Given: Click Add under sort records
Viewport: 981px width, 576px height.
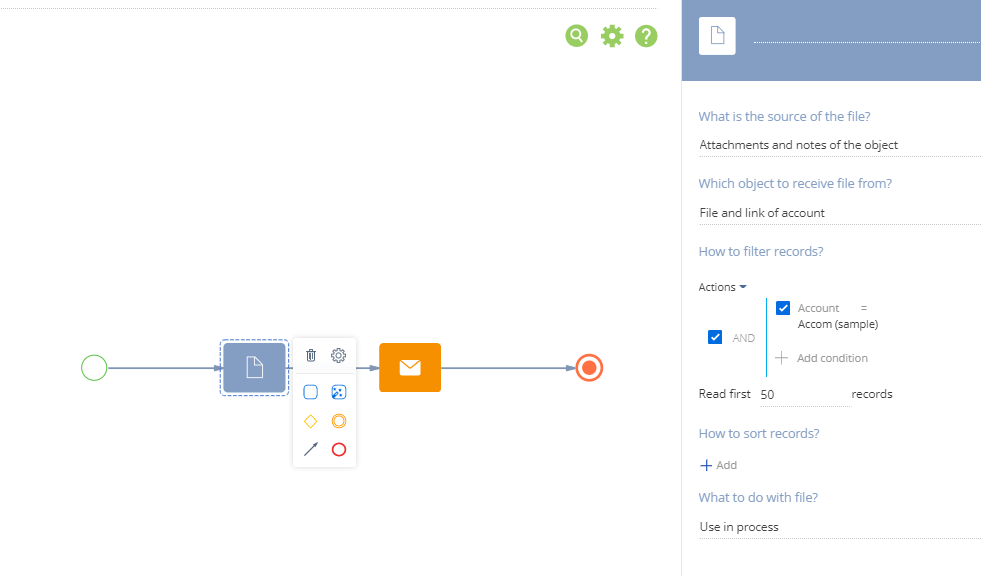Looking at the screenshot, I should pyautogui.click(x=718, y=465).
